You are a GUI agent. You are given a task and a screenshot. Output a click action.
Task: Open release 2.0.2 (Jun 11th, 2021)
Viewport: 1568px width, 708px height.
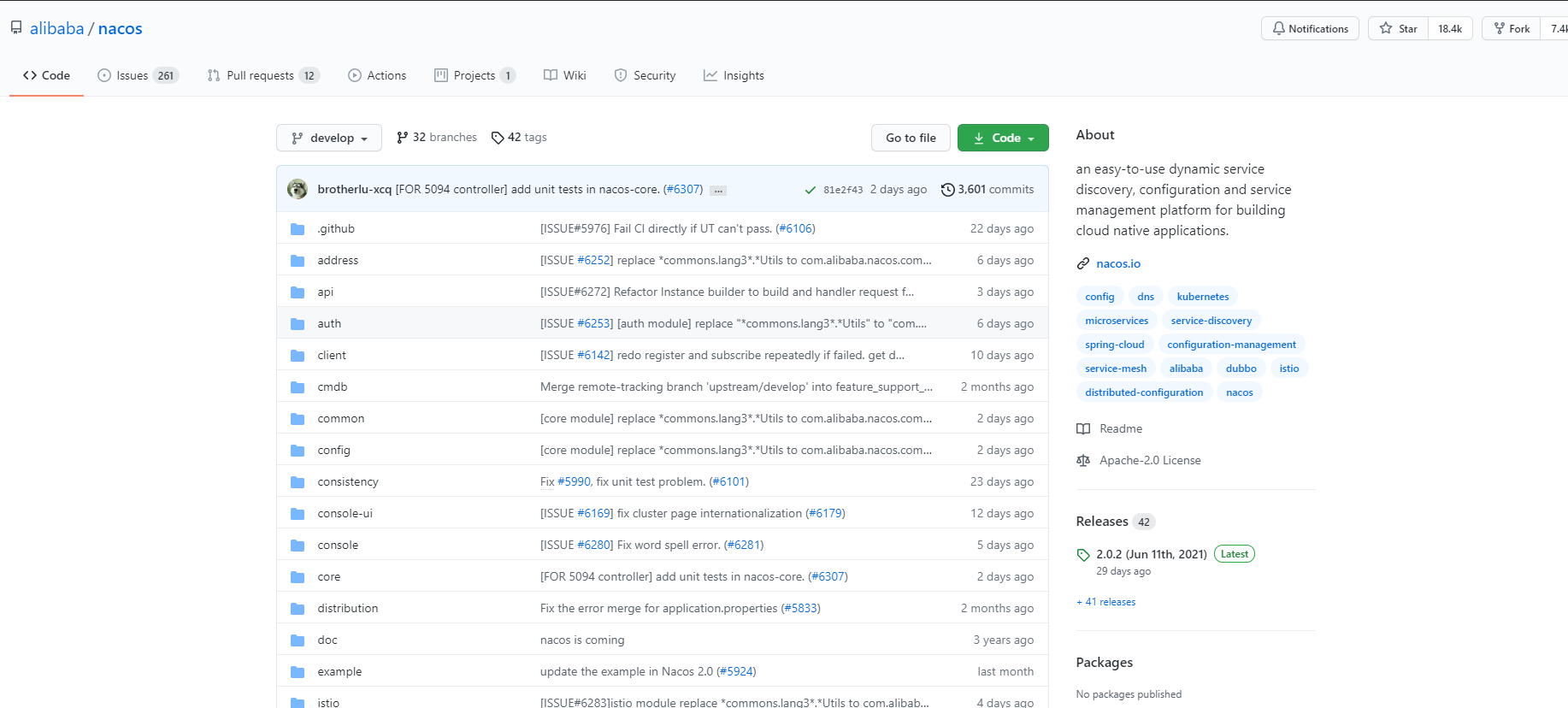pyautogui.click(x=1152, y=554)
